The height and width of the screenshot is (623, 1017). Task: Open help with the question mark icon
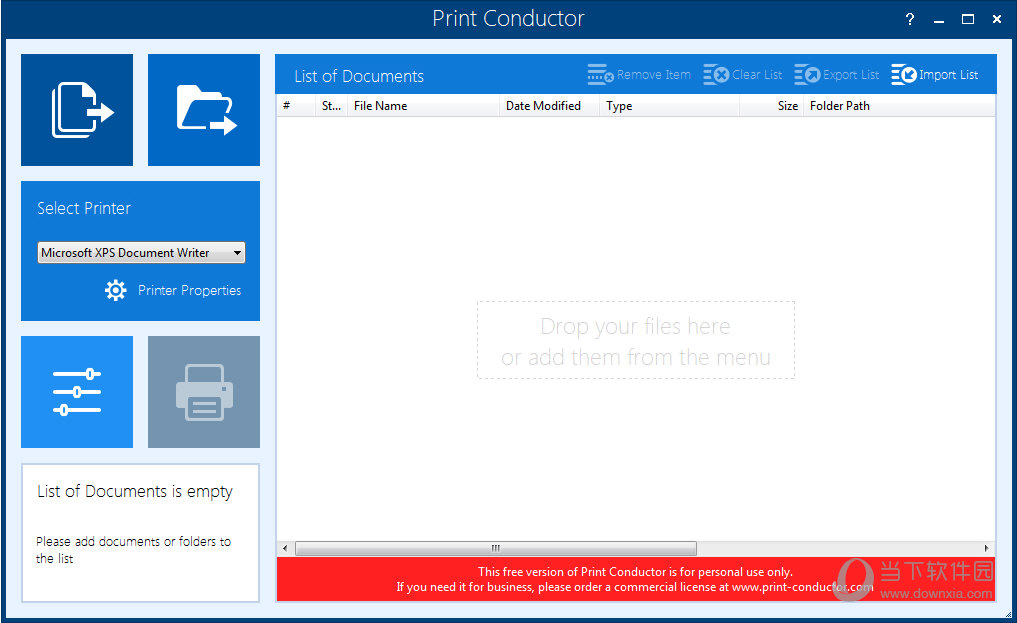(910, 19)
